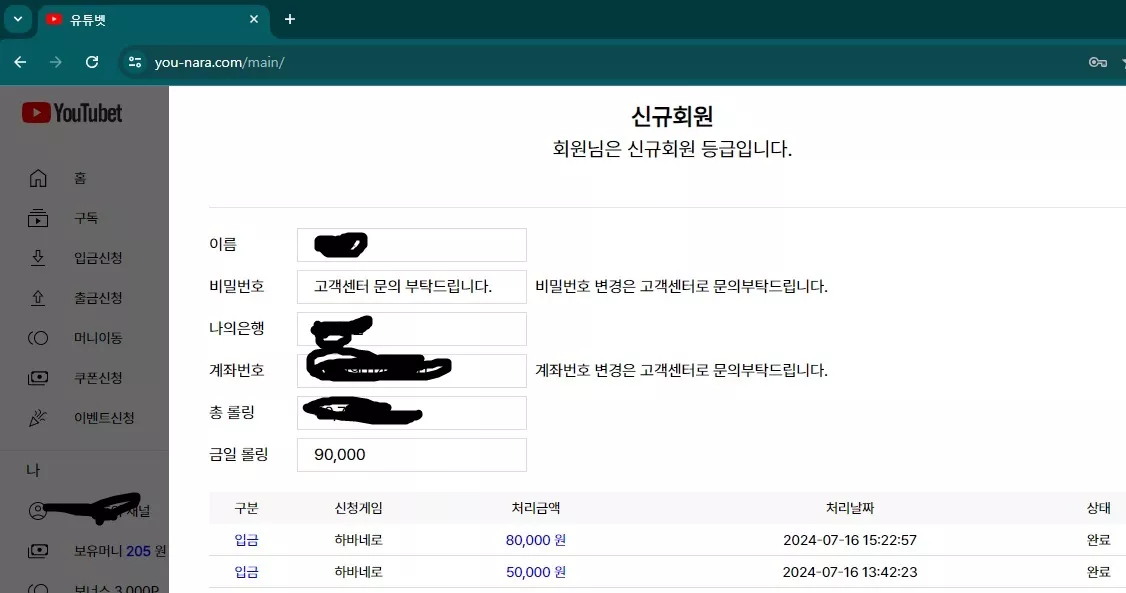Open 입금신청 deposit request icon
The width and height of the screenshot is (1126, 593).
[38, 258]
